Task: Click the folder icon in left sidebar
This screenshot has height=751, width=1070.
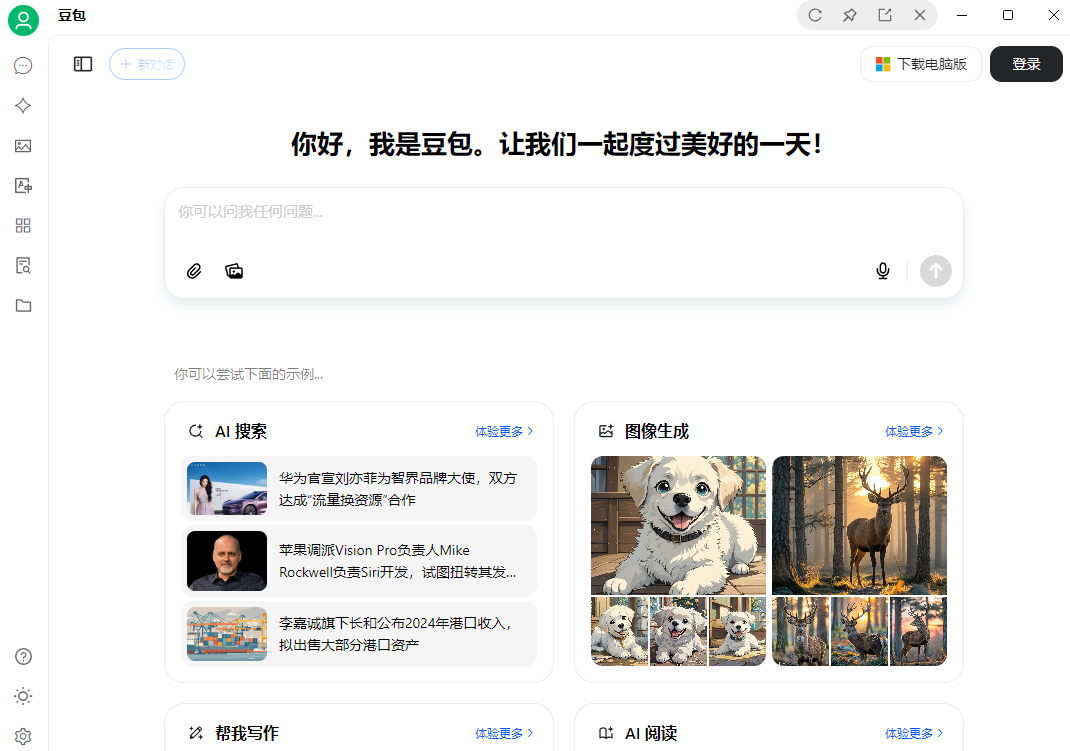Action: 23,306
